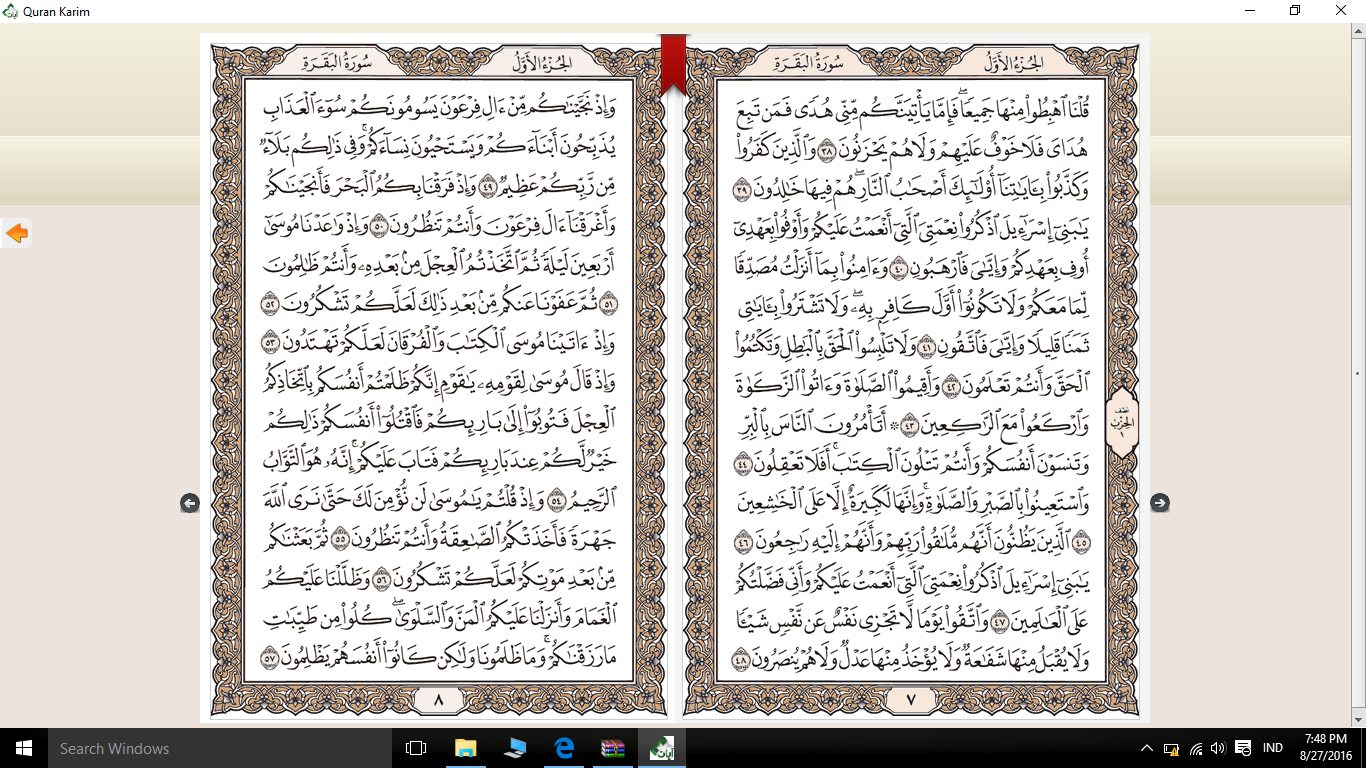This screenshot has height=768, width=1366.
Task: Click the orange back arrow
Action: coord(17,234)
